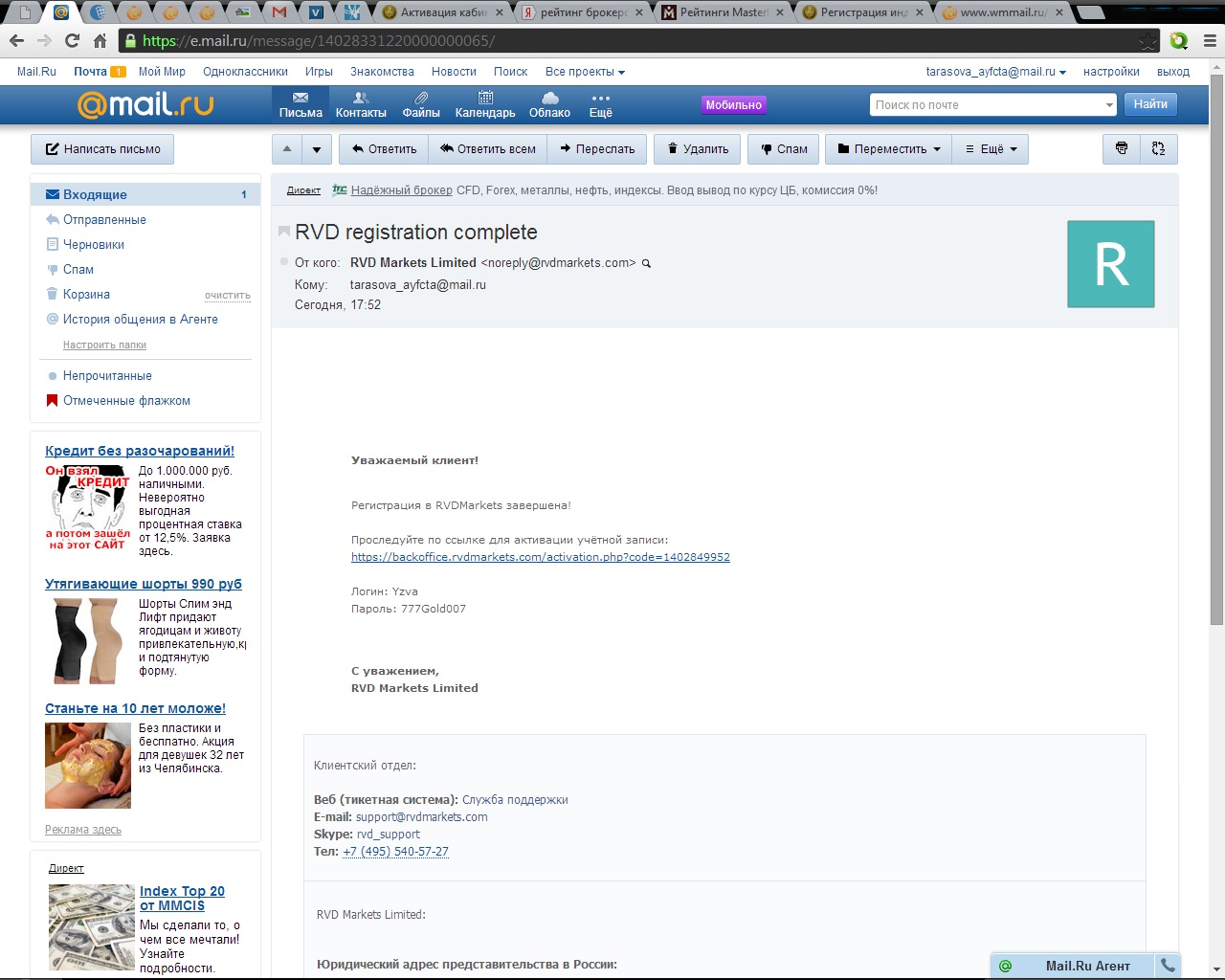Click browser home icon
The height and width of the screenshot is (980, 1225).
[x=100, y=40]
